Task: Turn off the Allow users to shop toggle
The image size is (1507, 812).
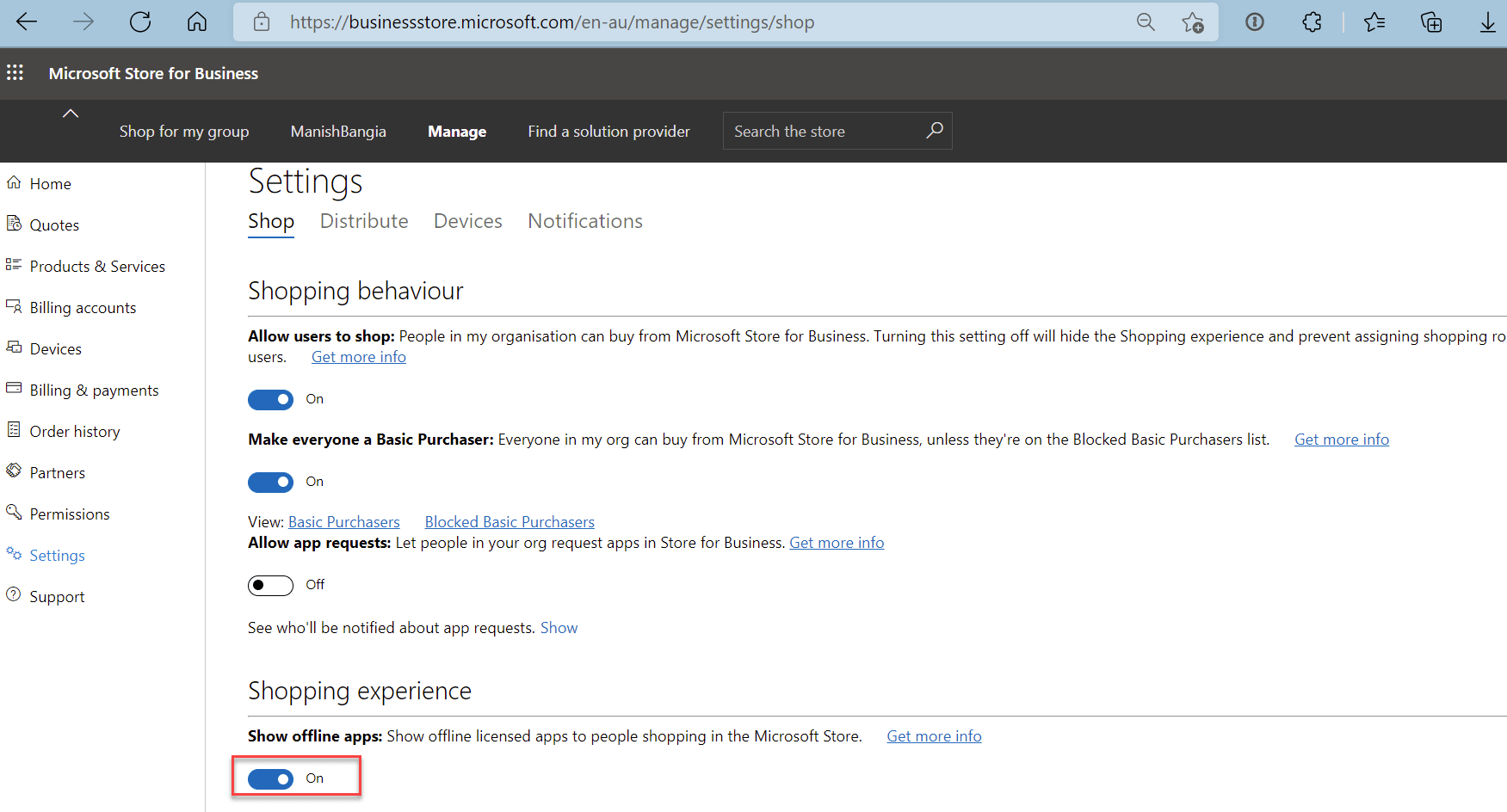Action: [270, 399]
